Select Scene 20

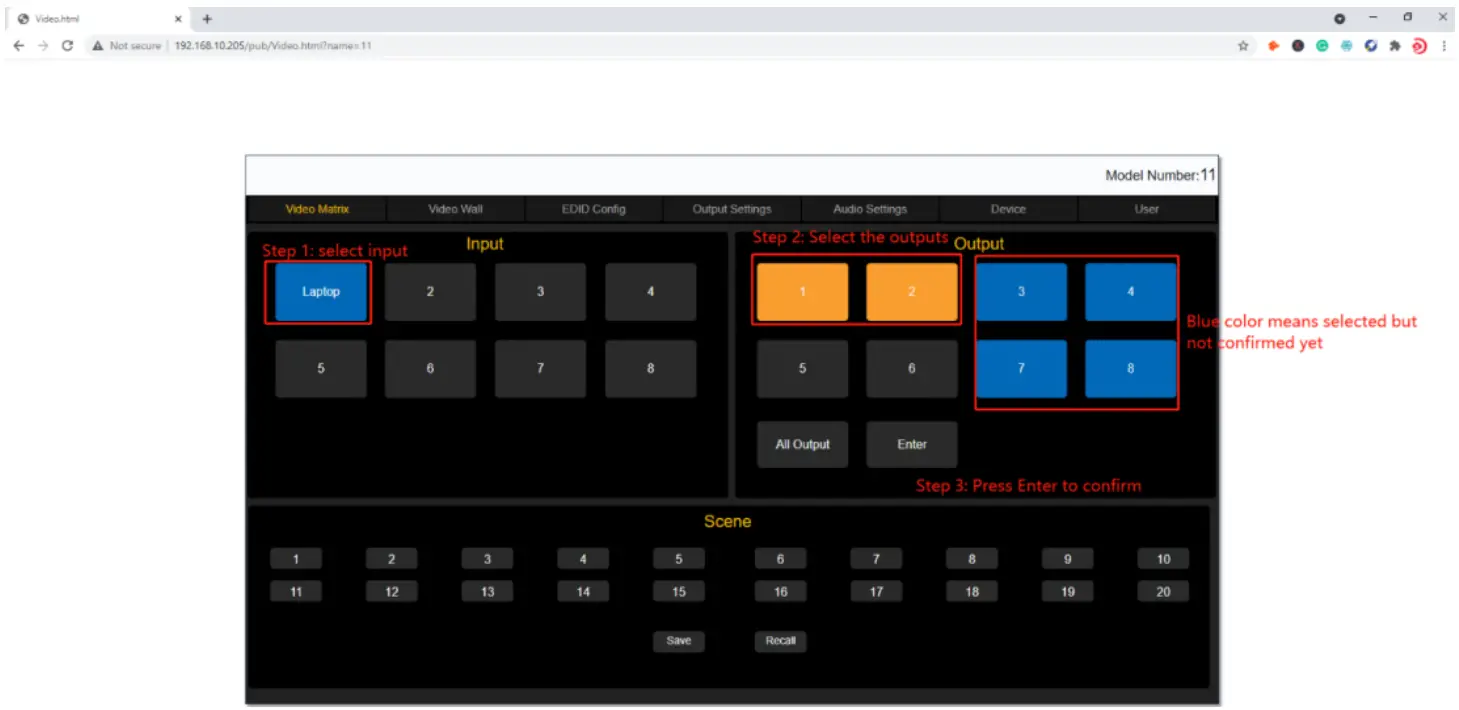click(1163, 591)
